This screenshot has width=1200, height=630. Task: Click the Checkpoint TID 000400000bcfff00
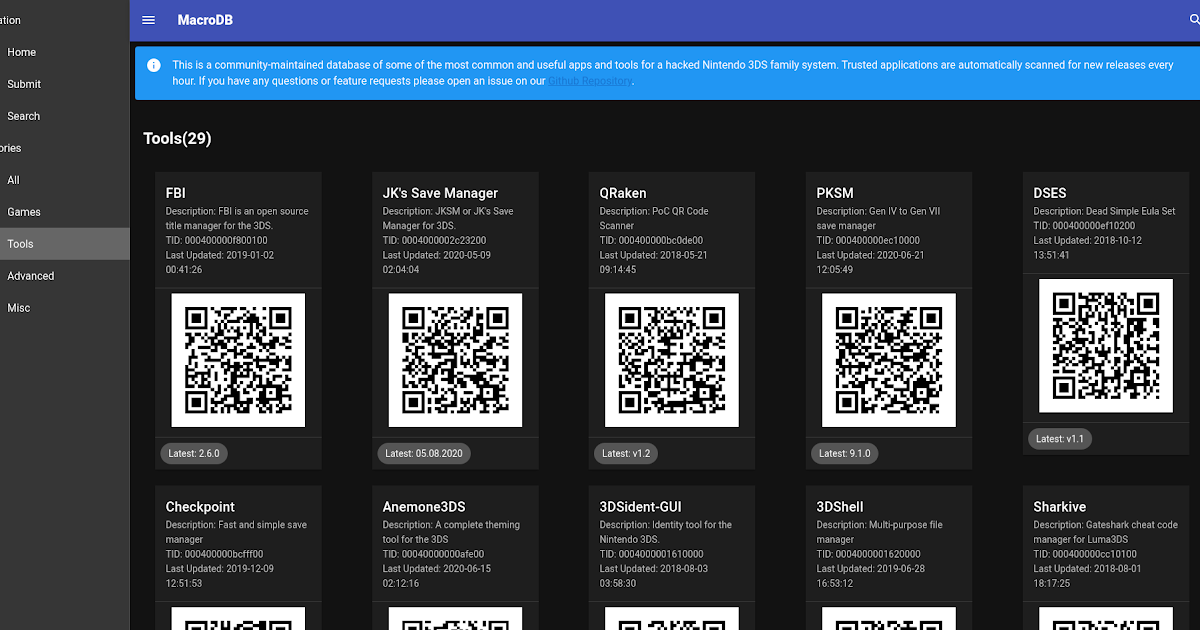point(215,554)
